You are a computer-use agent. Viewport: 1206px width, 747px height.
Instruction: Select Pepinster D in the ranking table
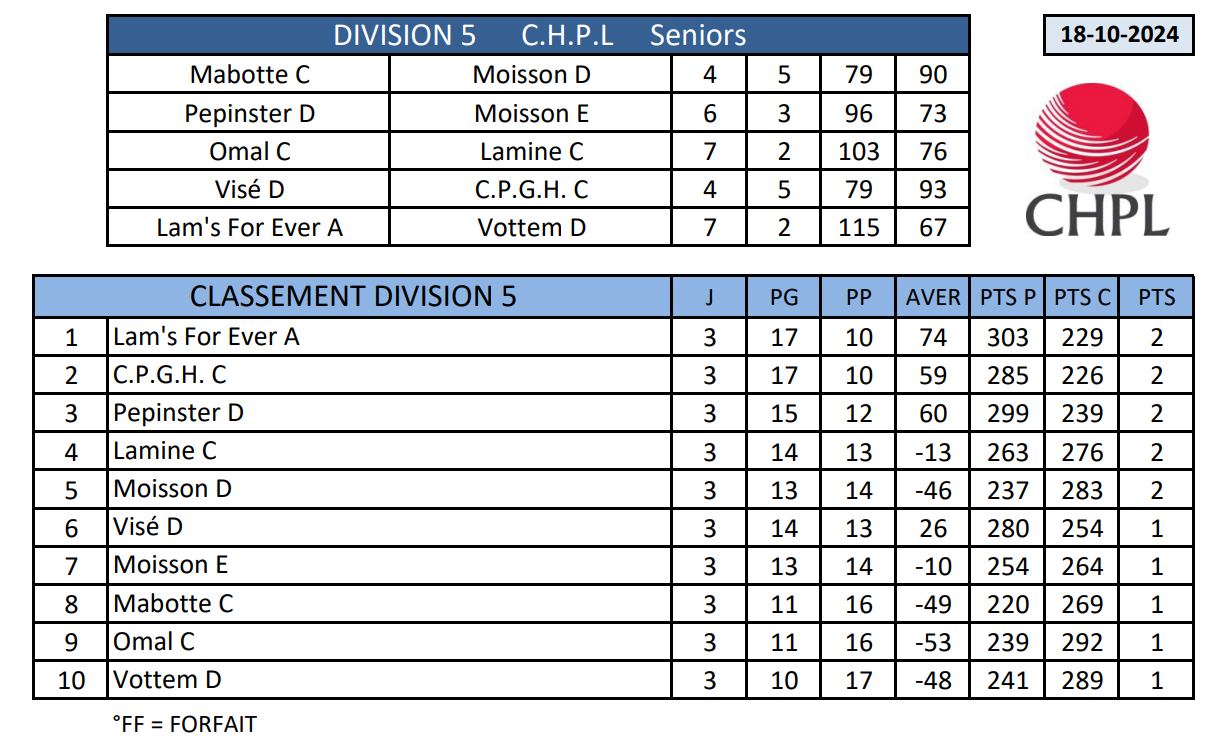point(179,412)
